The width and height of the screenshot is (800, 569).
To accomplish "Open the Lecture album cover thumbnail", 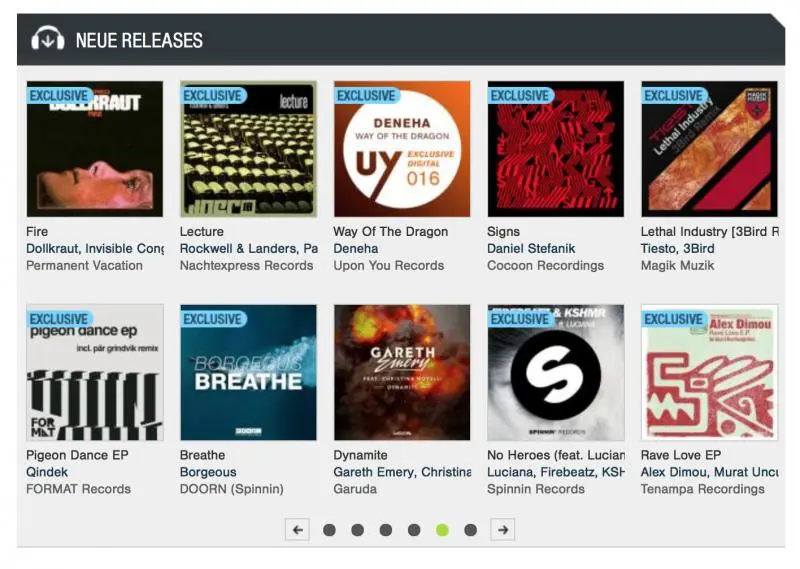I will (248, 149).
